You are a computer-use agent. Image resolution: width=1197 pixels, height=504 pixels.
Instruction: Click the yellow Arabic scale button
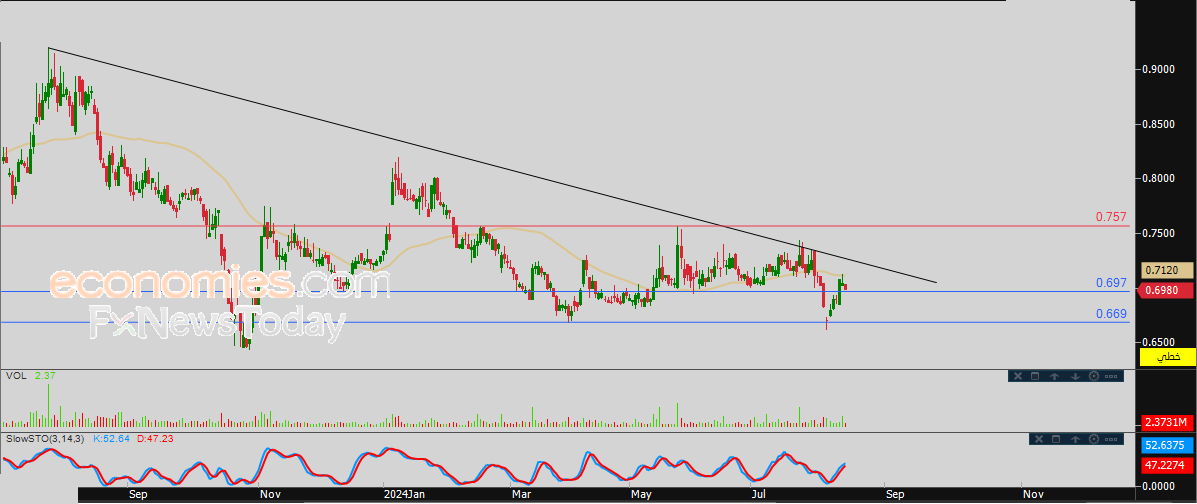pos(1167,357)
